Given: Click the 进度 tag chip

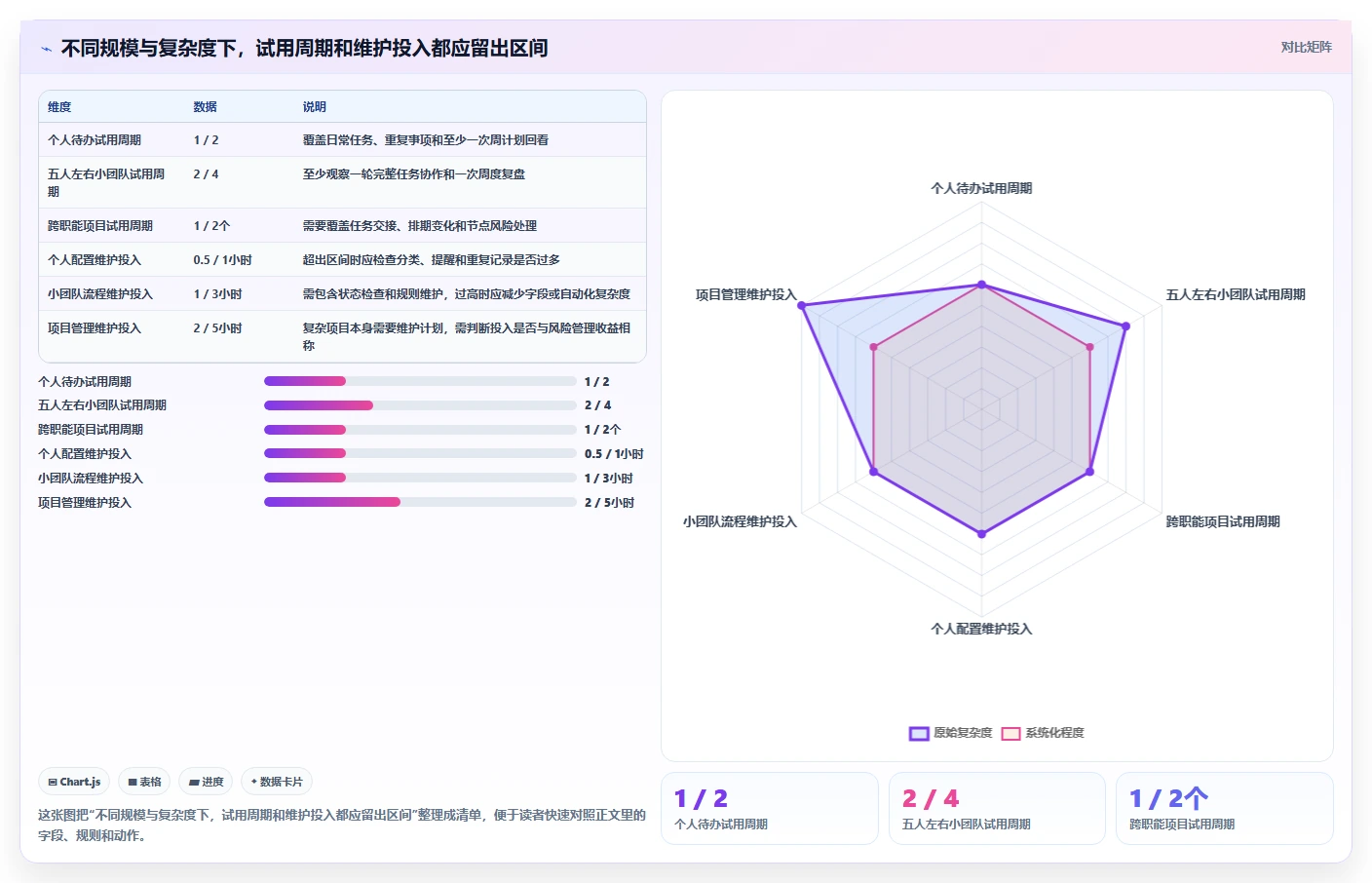Looking at the screenshot, I should click(x=206, y=782).
